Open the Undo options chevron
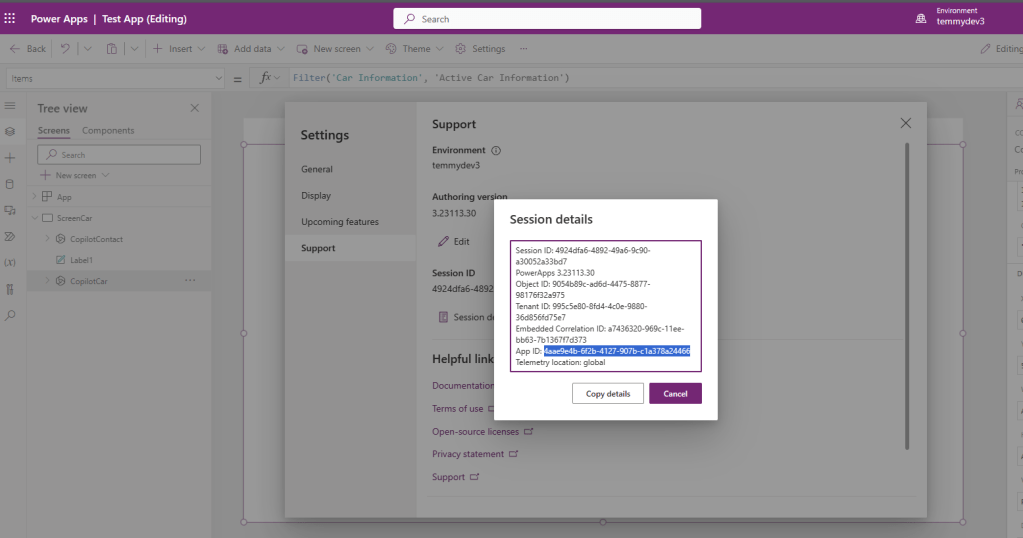 click(x=87, y=49)
